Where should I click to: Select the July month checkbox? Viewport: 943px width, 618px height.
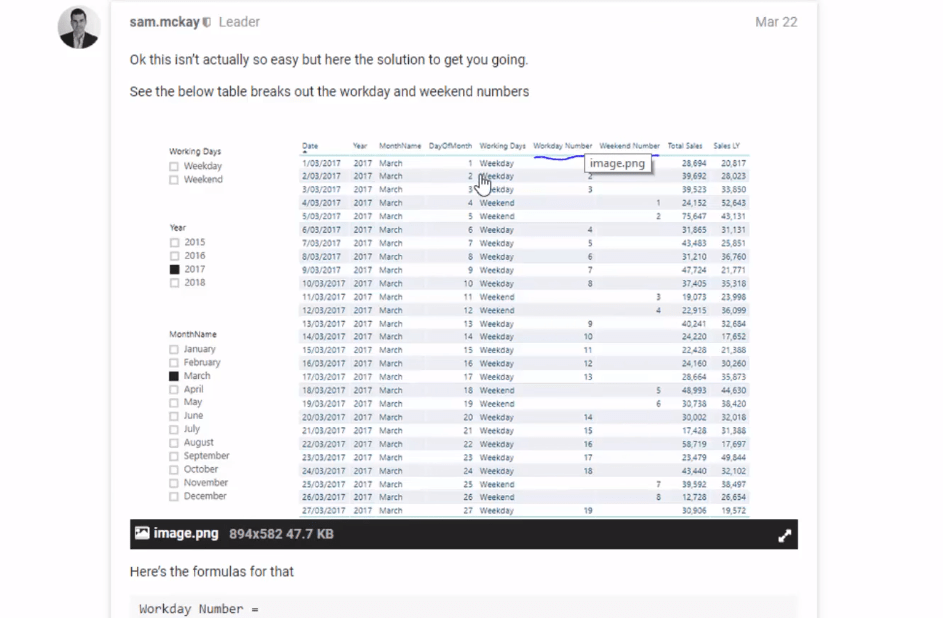[174, 429]
